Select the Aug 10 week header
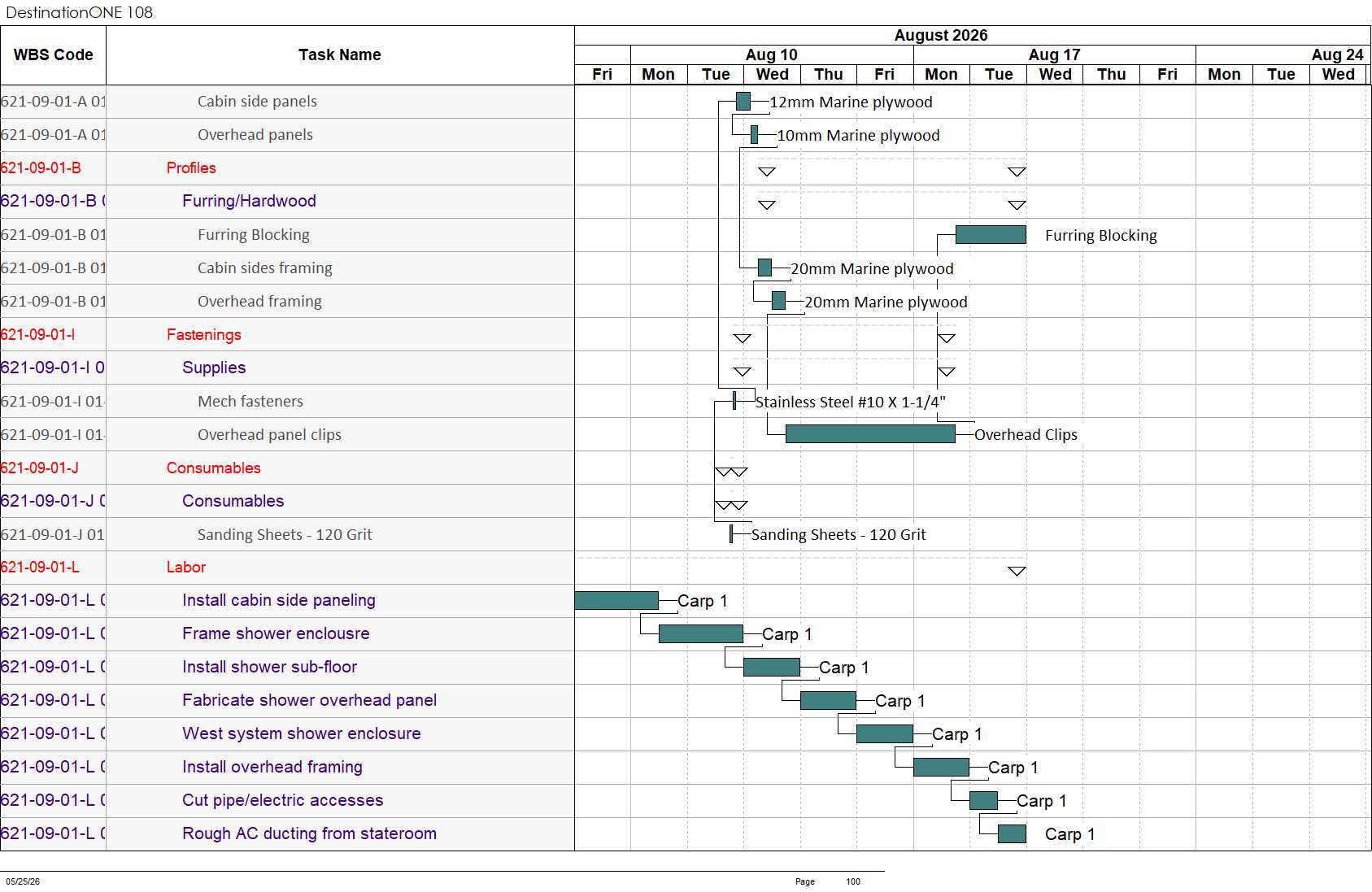The image size is (1372, 892). (x=772, y=54)
